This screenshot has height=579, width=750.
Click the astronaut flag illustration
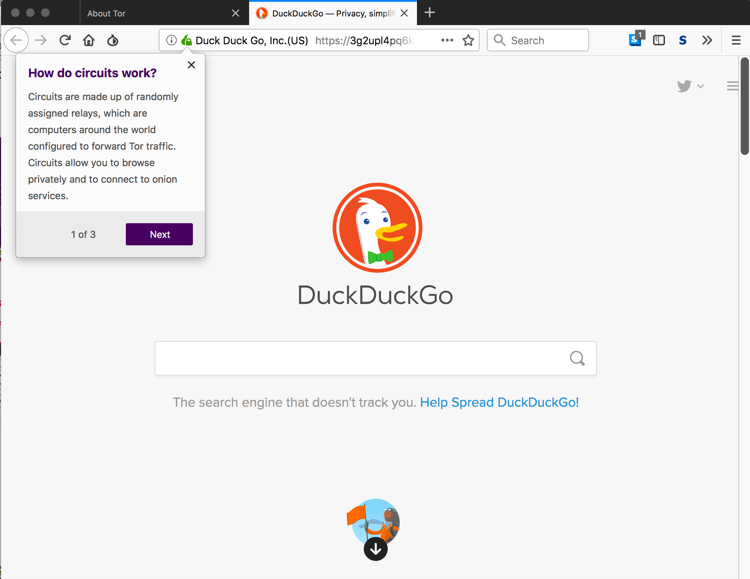click(x=374, y=523)
